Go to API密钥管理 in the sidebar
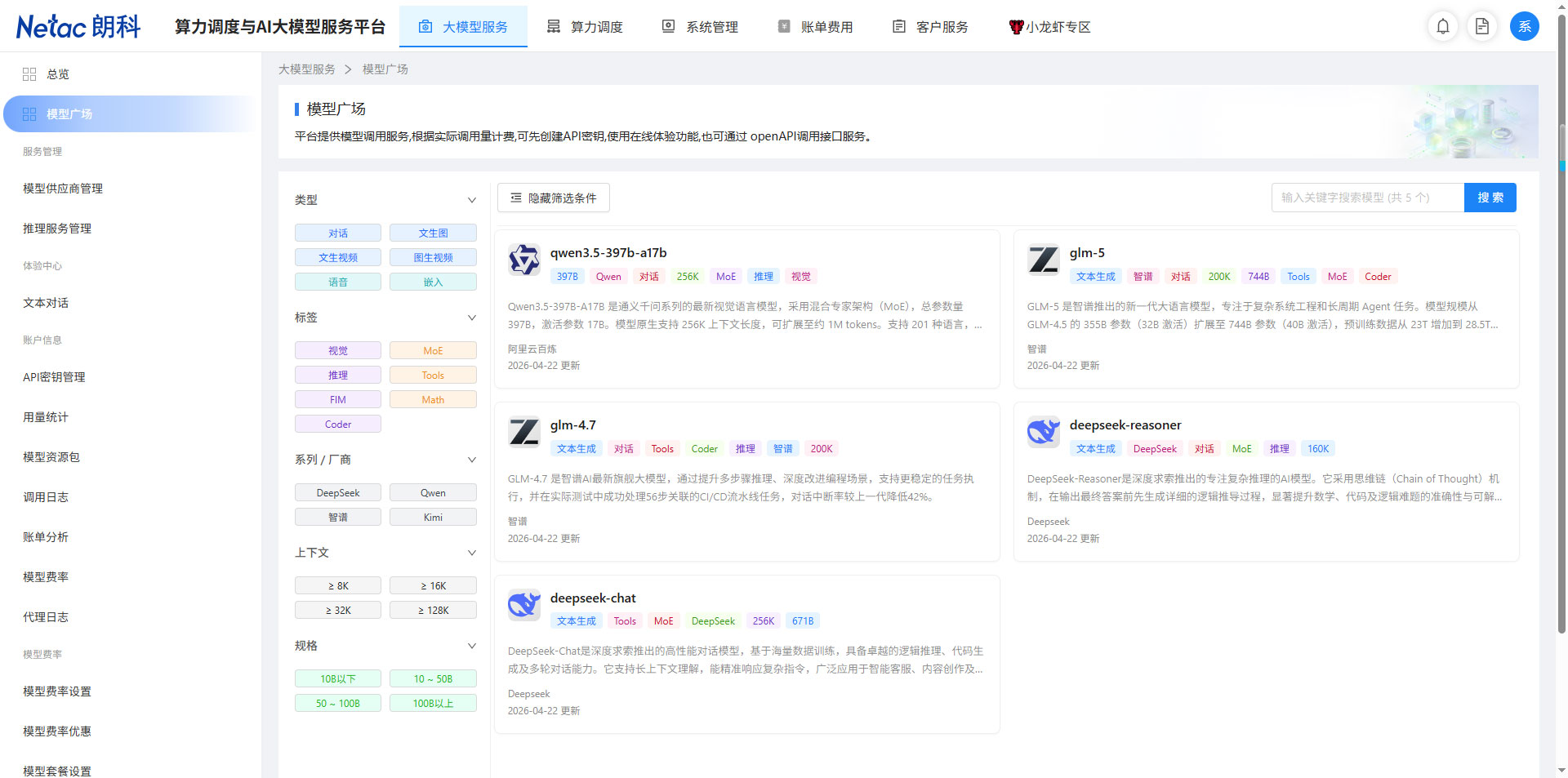 point(54,377)
